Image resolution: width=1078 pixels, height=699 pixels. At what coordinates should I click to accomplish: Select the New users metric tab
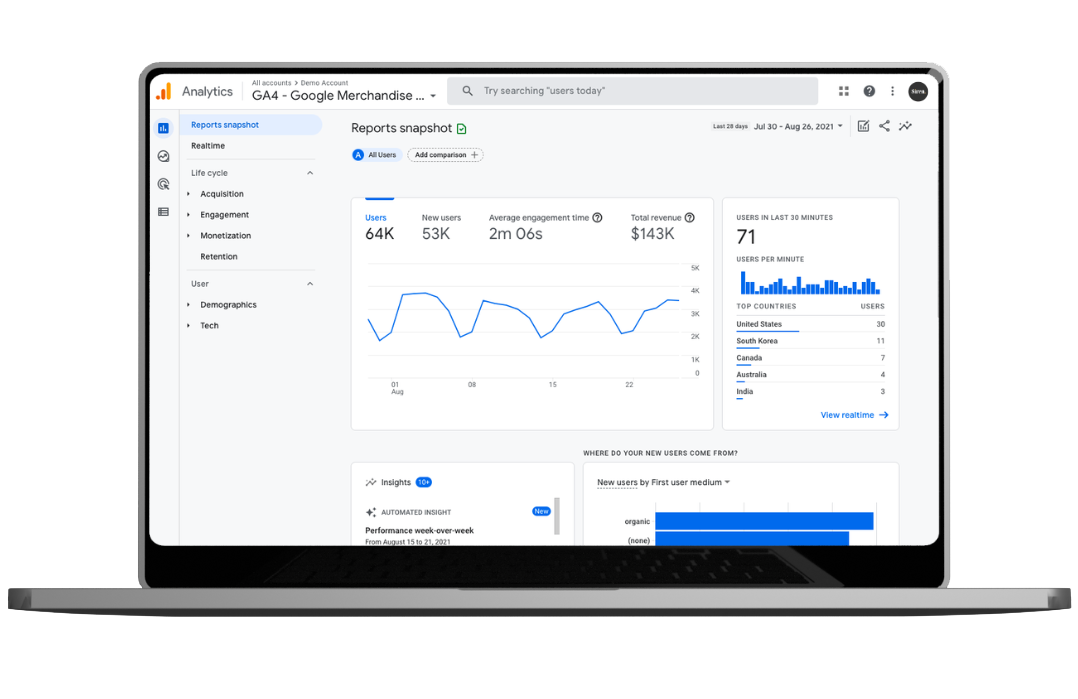coord(441,227)
